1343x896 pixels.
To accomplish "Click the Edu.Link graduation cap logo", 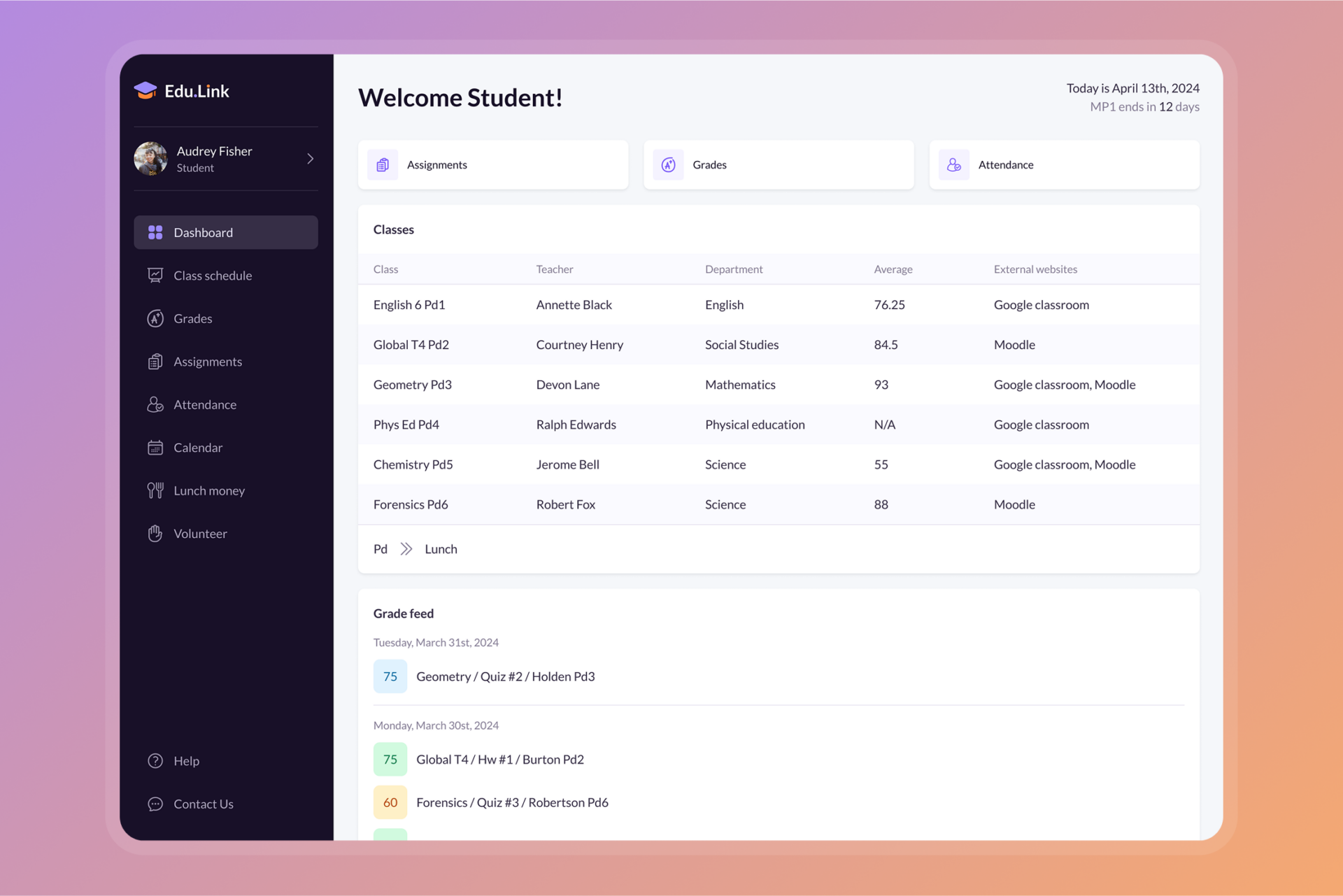I will [145, 91].
